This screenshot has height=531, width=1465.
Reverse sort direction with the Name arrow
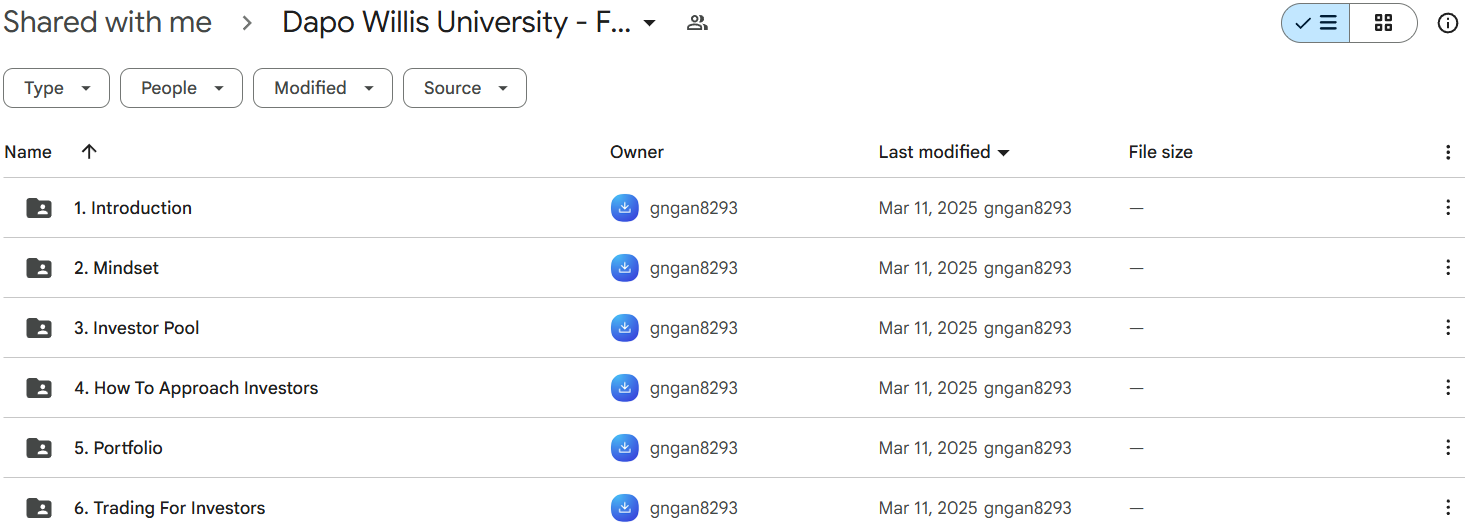click(89, 152)
